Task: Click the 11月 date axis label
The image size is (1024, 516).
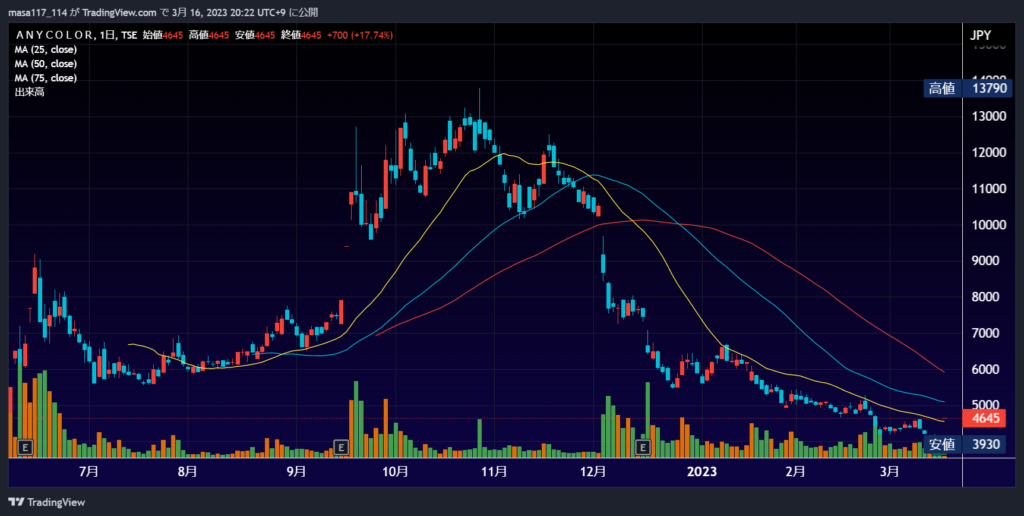Action: coord(494,472)
